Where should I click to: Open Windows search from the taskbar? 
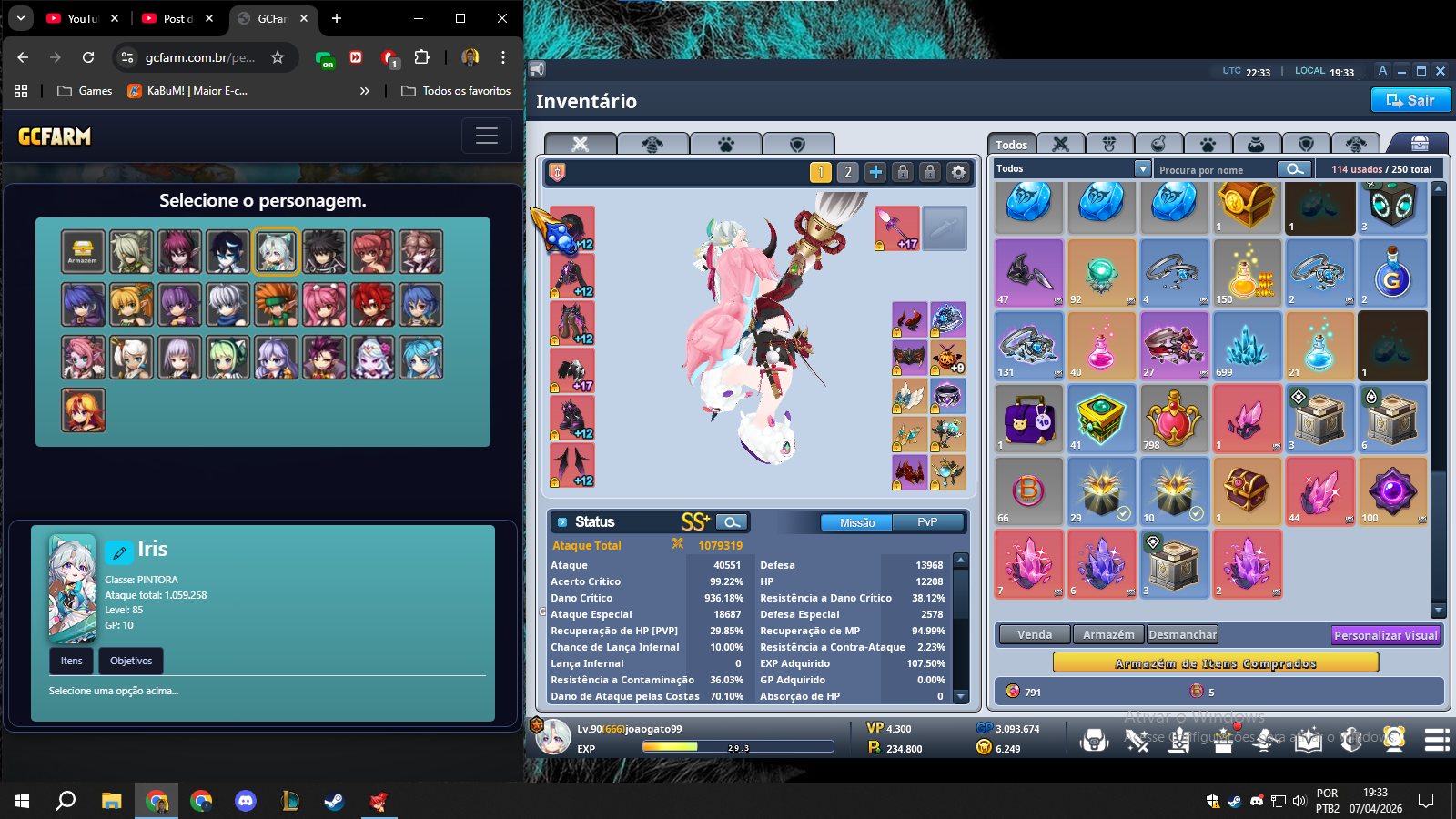click(x=66, y=801)
